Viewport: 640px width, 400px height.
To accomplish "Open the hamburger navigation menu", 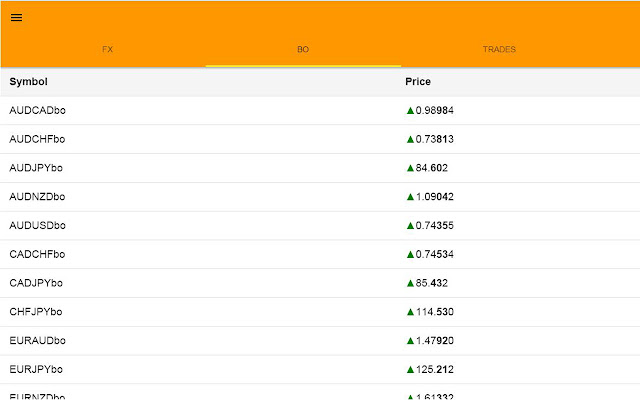I will (x=17, y=17).
